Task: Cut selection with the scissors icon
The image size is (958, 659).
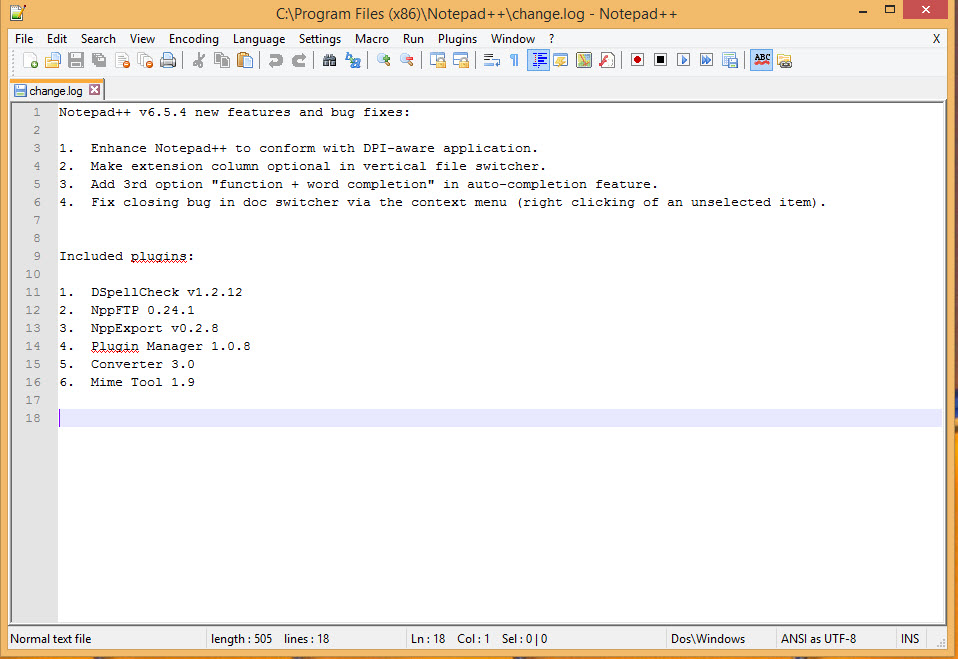Action: coord(199,60)
